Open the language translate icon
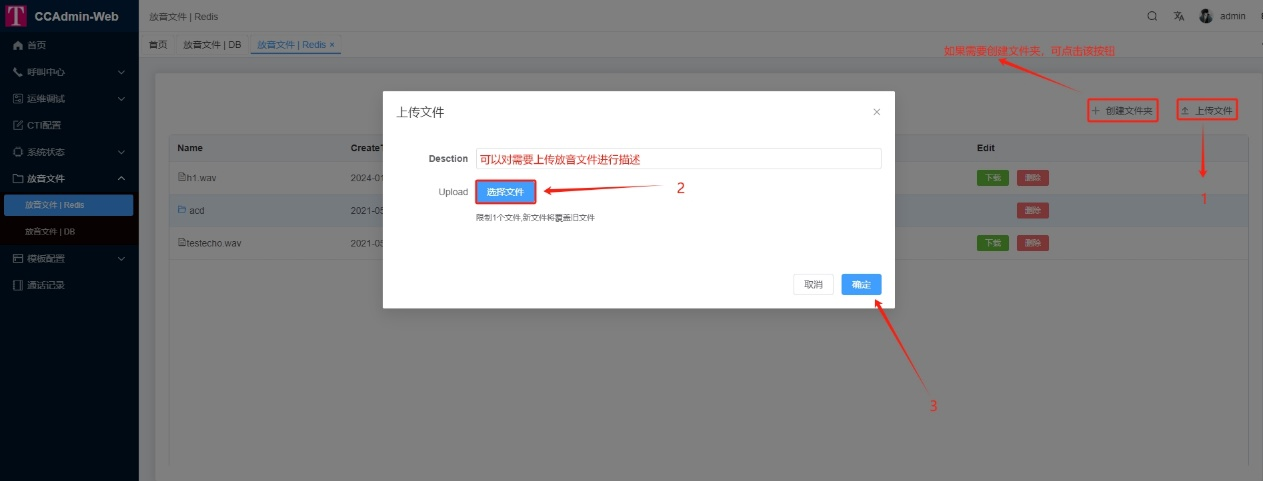Viewport: 1263px width, 481px height. [1179, 16]
